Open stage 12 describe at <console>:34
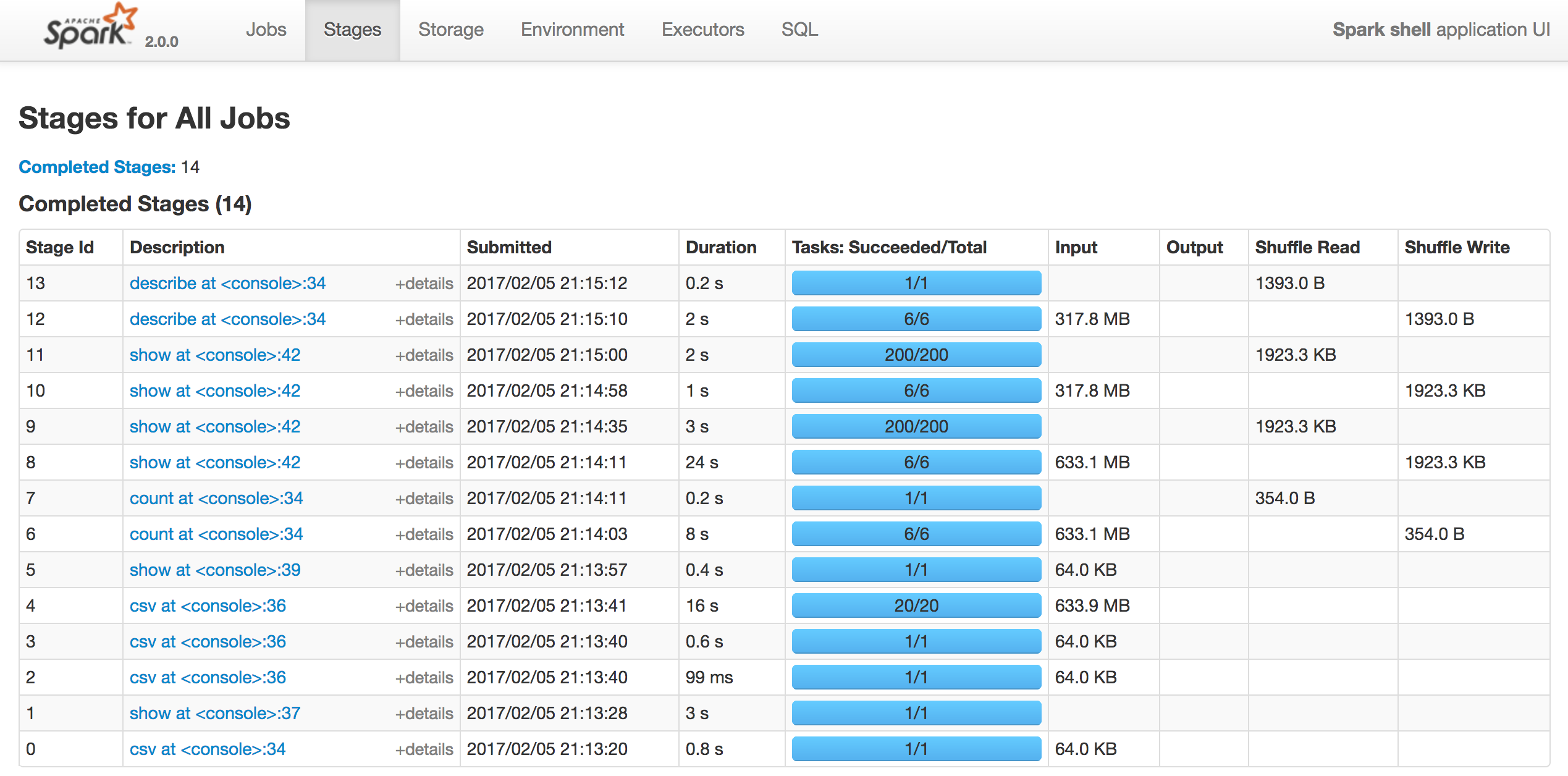Image resolution: width=1568 pixels, height=776 pixels. [x=227, y=319]
